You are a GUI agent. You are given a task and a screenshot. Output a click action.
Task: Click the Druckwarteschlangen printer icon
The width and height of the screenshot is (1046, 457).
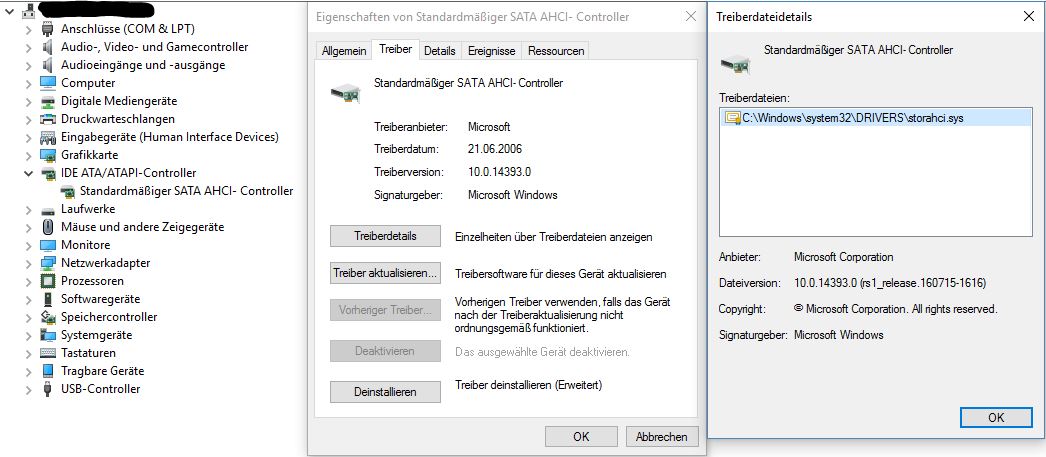[47, 119]
